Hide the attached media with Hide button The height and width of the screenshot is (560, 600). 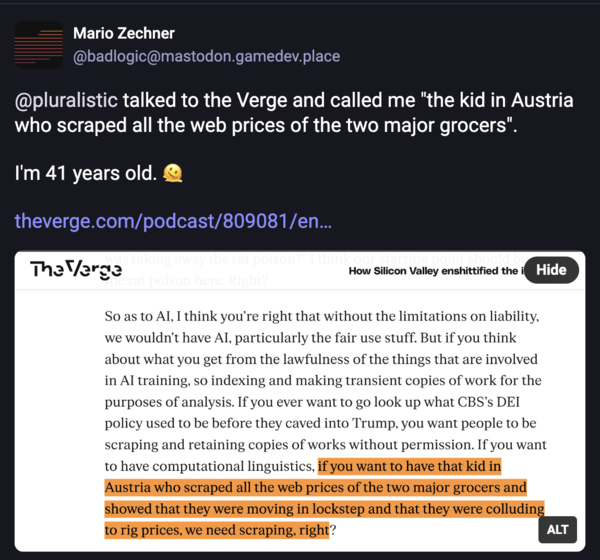[551, 270]
